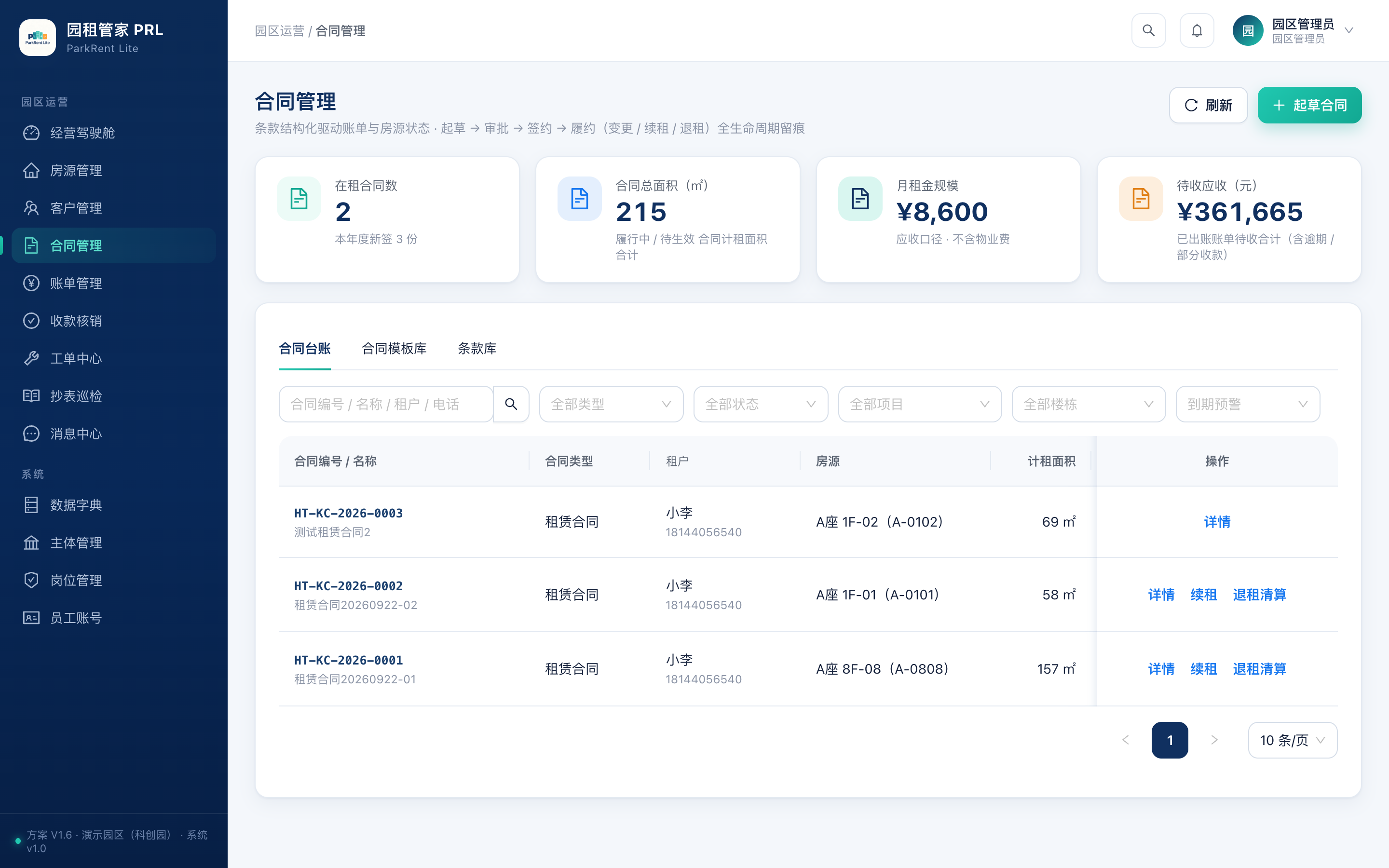Go to page 1 in pagination

click(x=1170, y=740)
